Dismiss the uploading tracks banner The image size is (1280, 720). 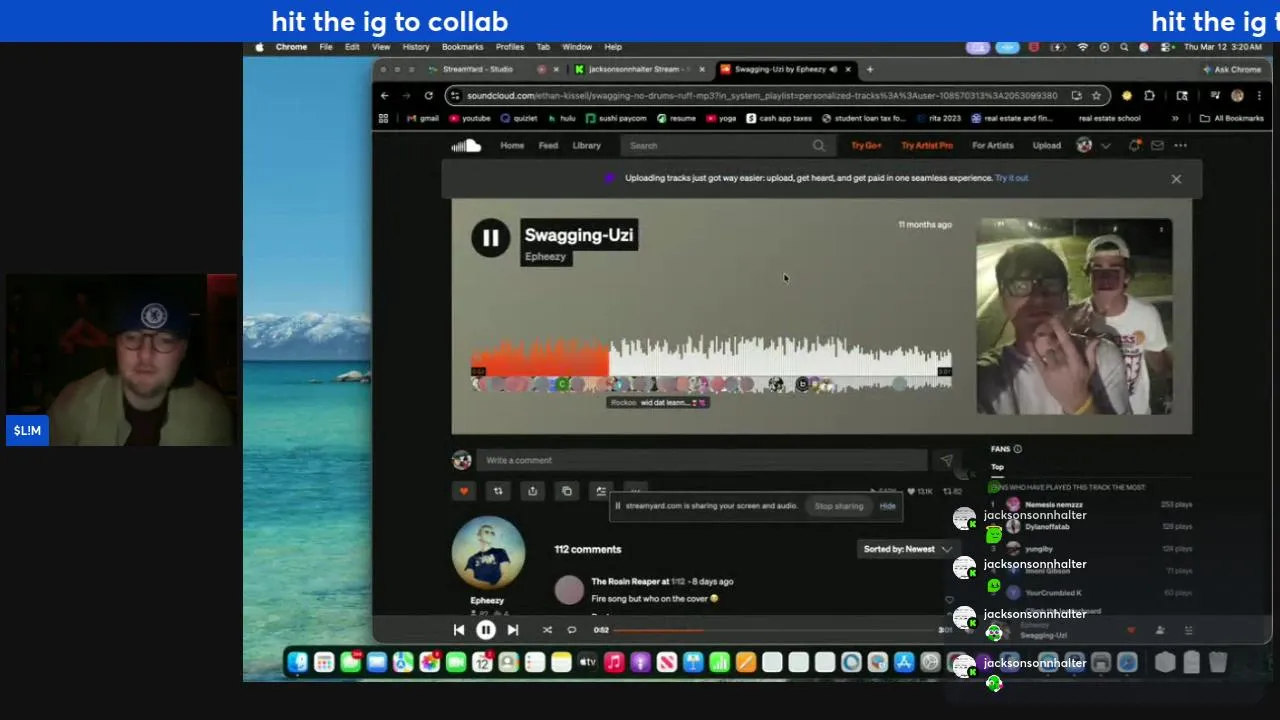pos(1176,179)
